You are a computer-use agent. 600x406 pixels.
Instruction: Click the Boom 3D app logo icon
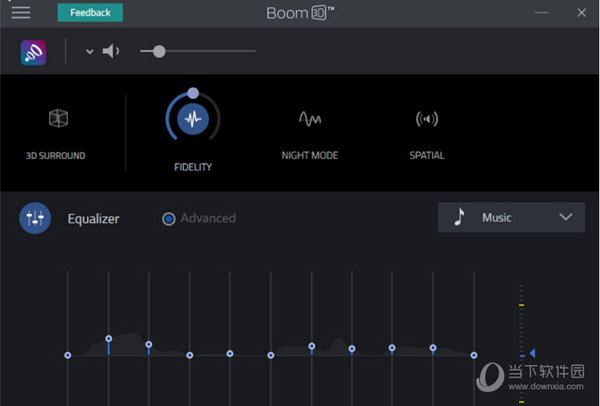(x=33, y=52)
